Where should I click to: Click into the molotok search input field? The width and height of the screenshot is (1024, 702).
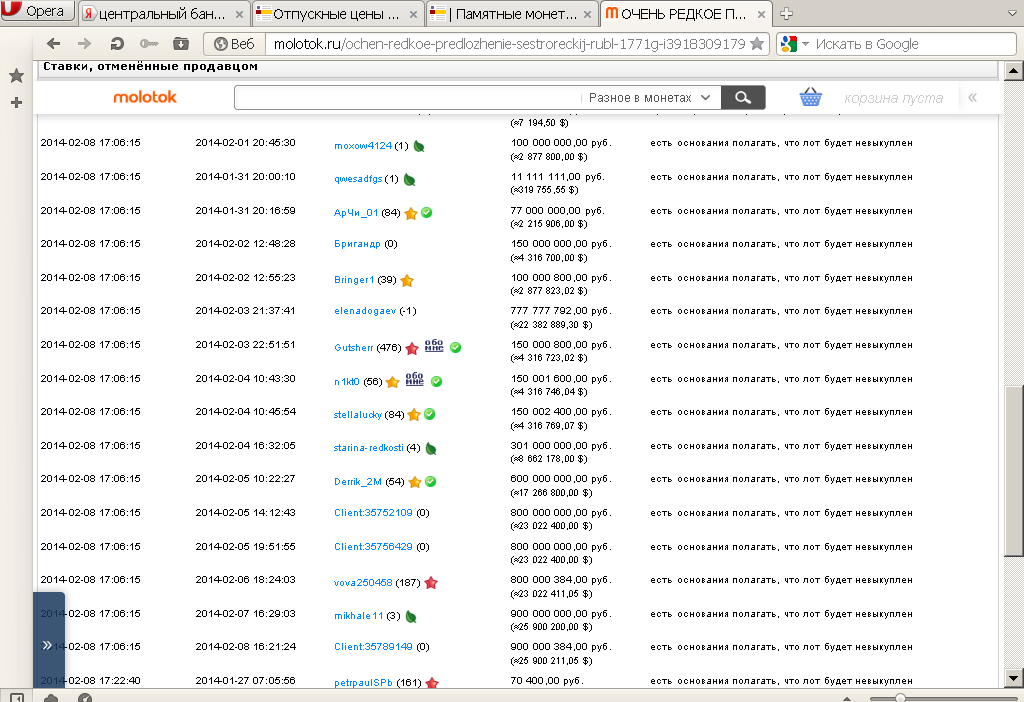click(406, 98)
